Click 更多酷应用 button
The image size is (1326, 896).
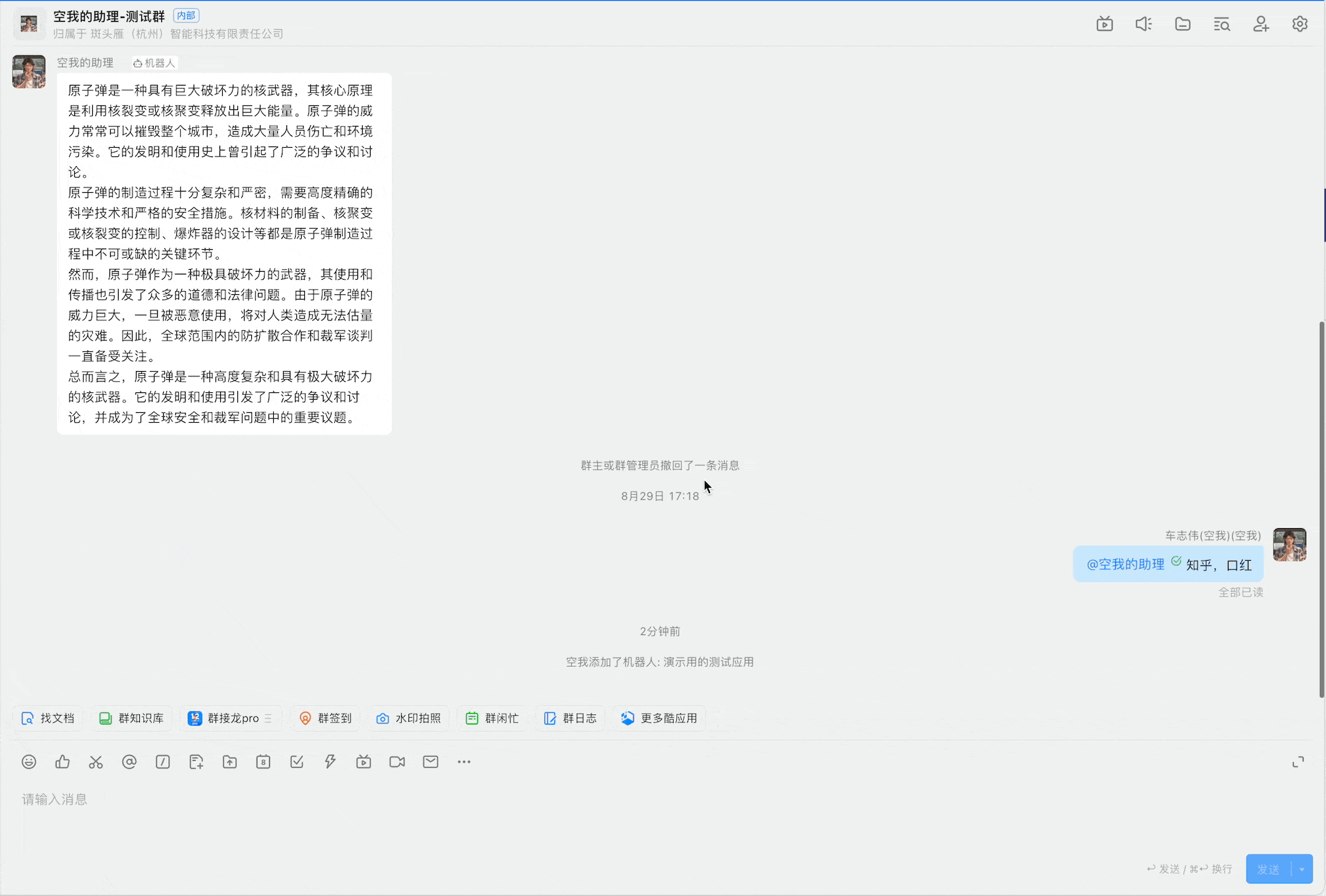660,718
